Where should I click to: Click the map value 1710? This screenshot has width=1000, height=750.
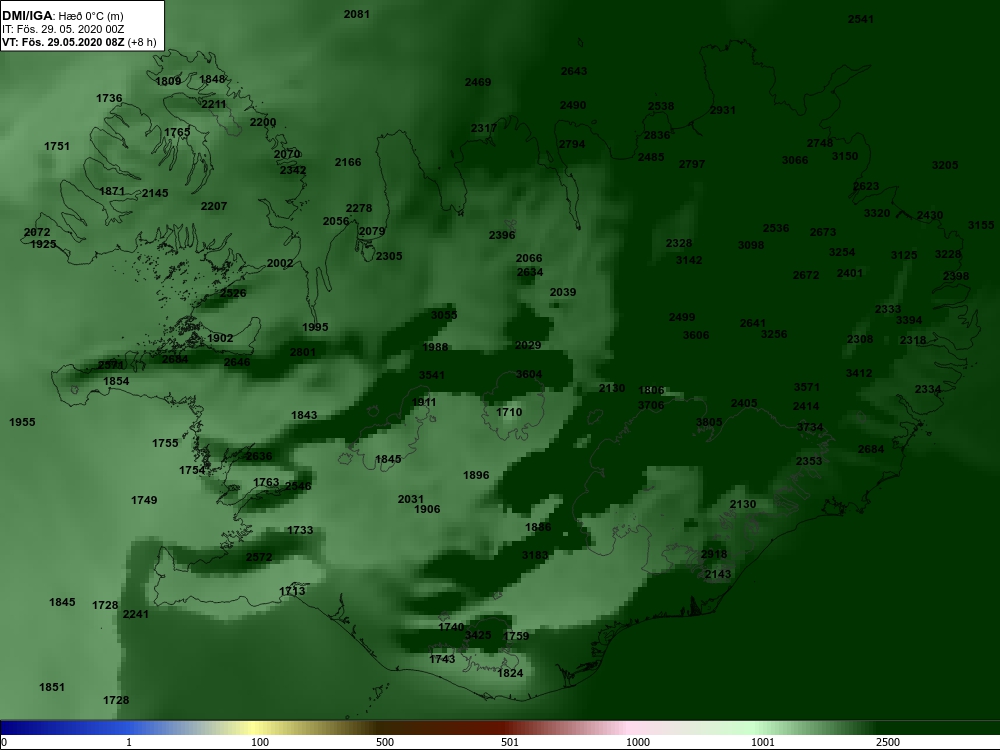(509, 413)
